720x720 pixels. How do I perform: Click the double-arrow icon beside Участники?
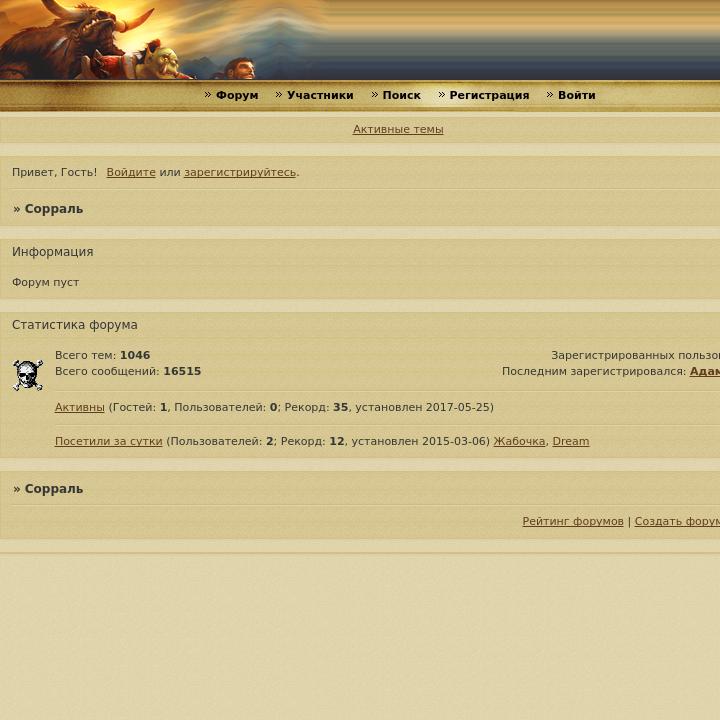(279, 95)
